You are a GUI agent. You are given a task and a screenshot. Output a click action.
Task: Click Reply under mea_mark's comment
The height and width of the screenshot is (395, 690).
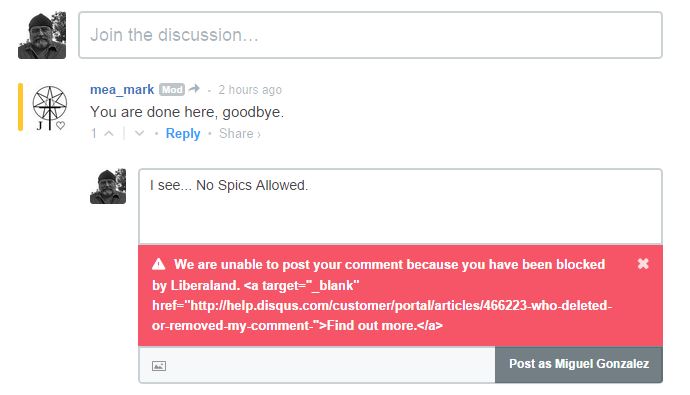tap(183, 134)
